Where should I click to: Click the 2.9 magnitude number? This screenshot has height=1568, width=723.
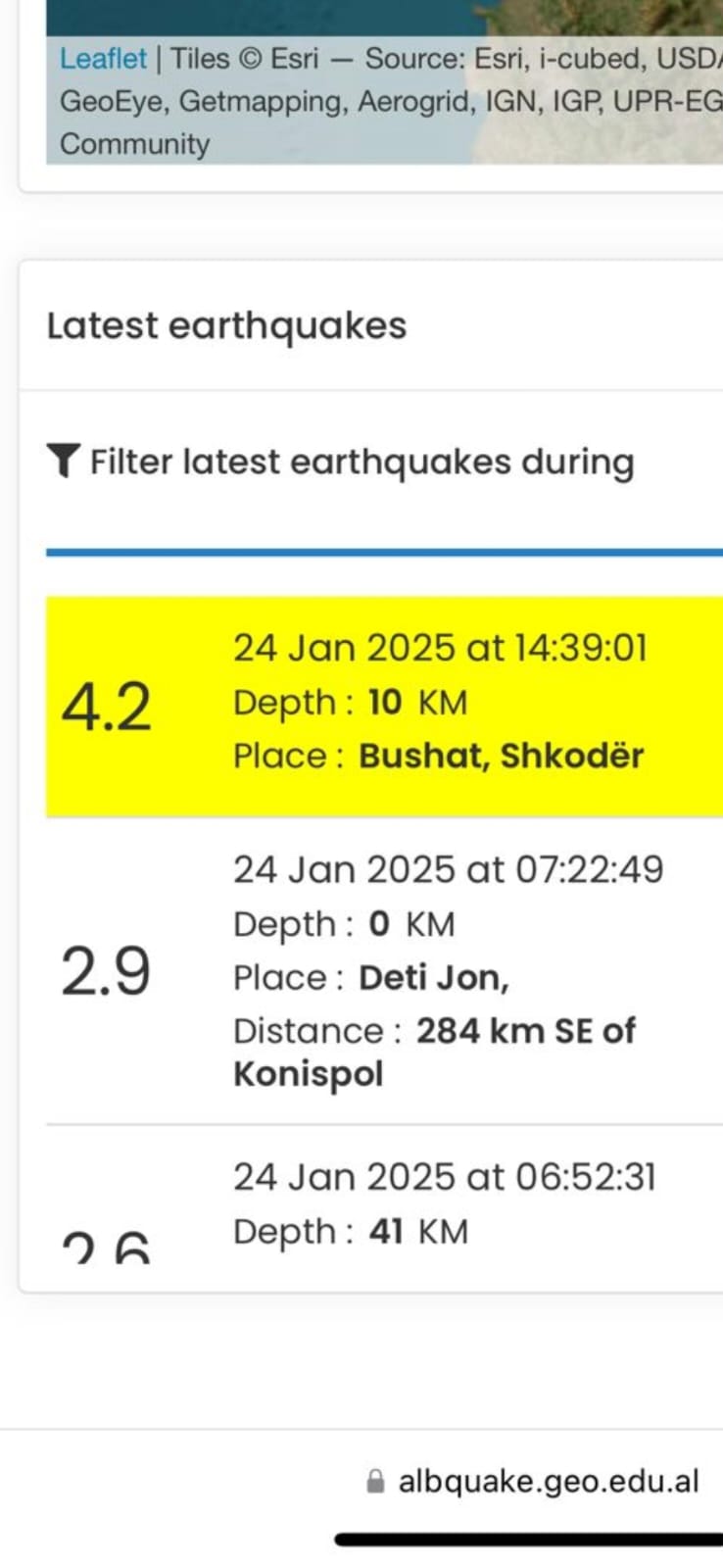pos(106,972)
